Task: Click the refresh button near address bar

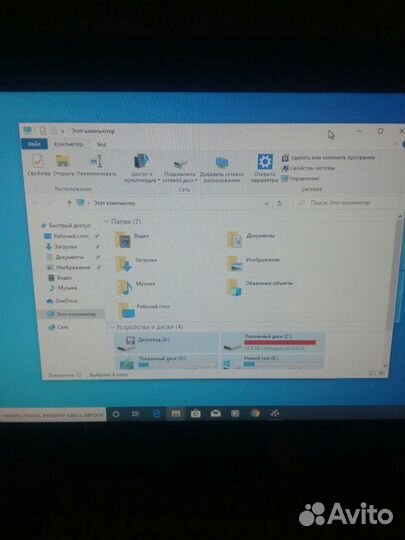Action: pos(280,204)
